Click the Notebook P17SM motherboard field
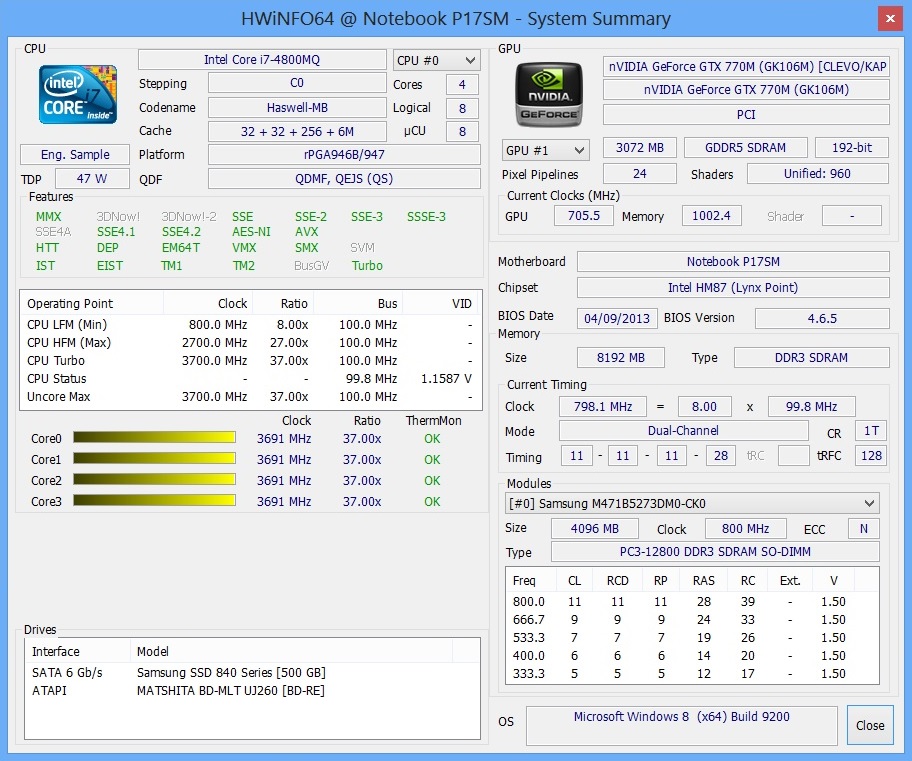 [x=733, y=262]
